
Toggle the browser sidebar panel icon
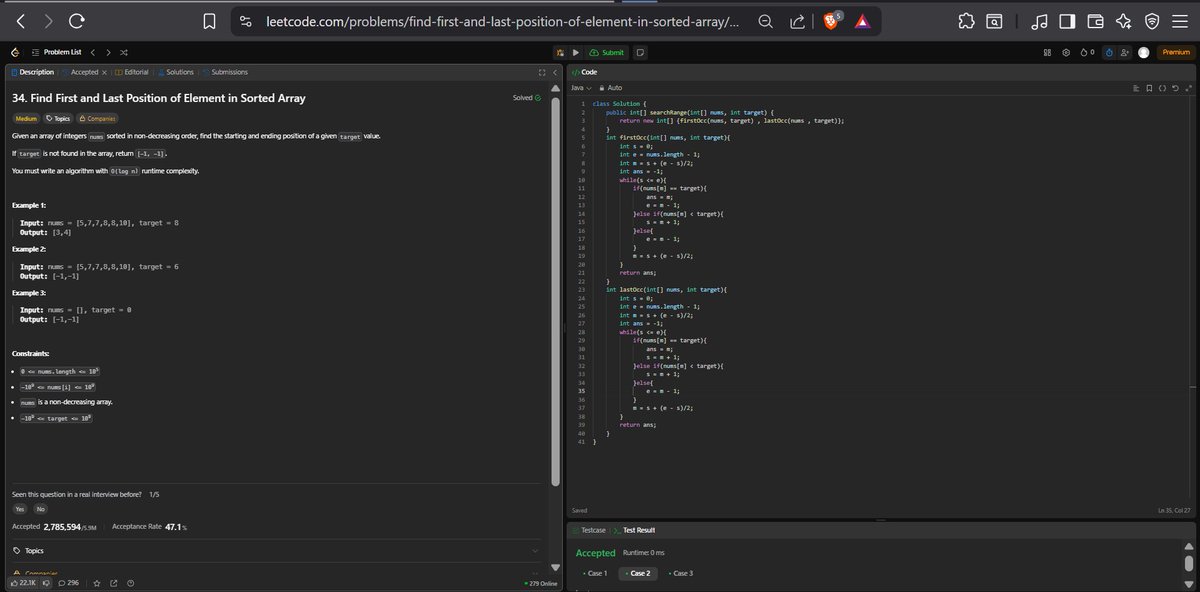(x=1068, y=20)
